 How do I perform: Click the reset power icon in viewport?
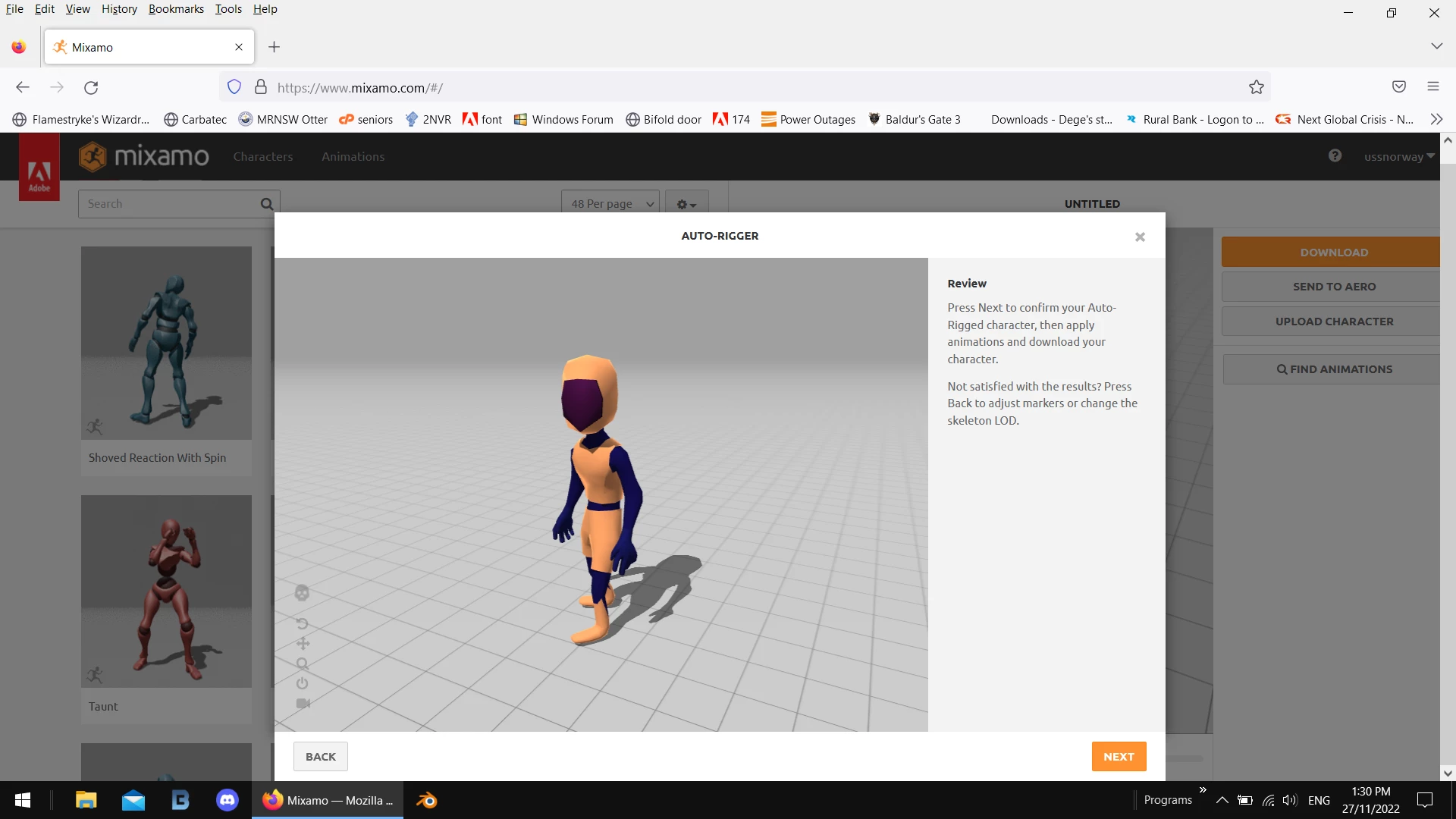(302, 683)
